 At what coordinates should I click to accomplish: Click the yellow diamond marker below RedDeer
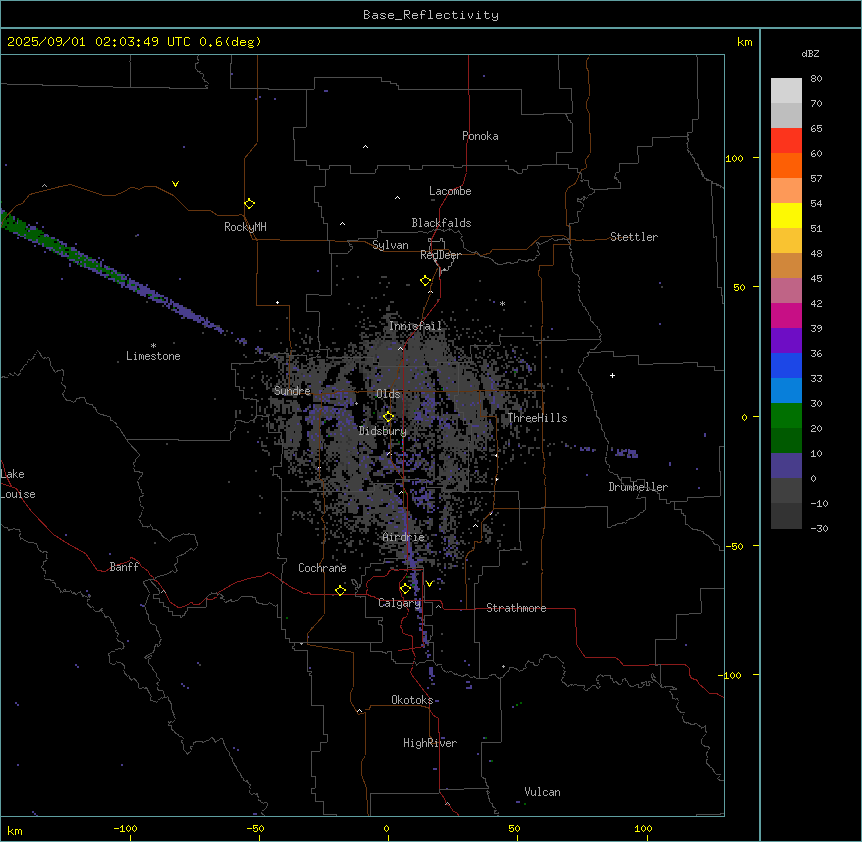[x=426, y=281]
